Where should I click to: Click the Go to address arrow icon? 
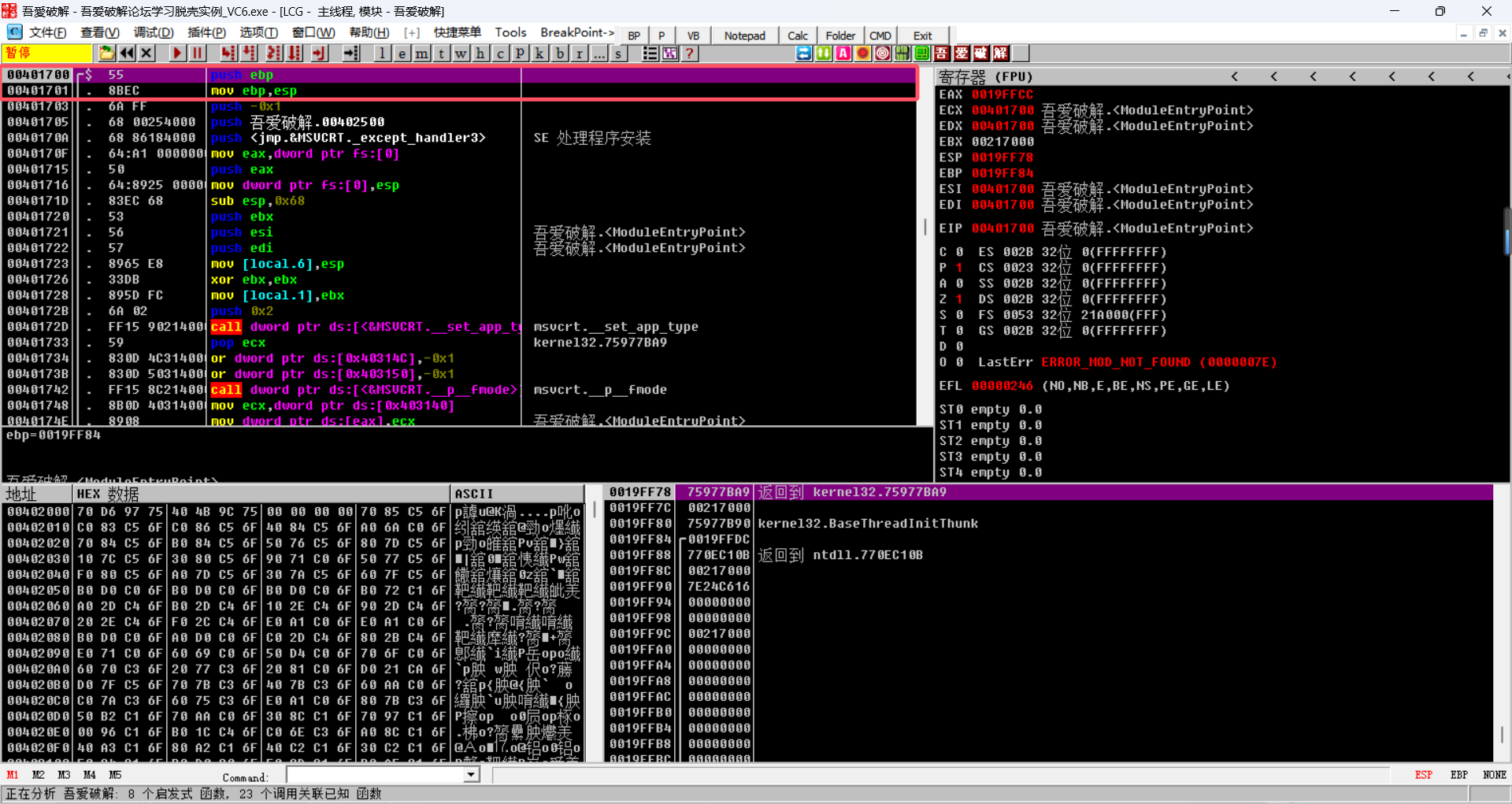pyautogui.click(x=351, y=54)
